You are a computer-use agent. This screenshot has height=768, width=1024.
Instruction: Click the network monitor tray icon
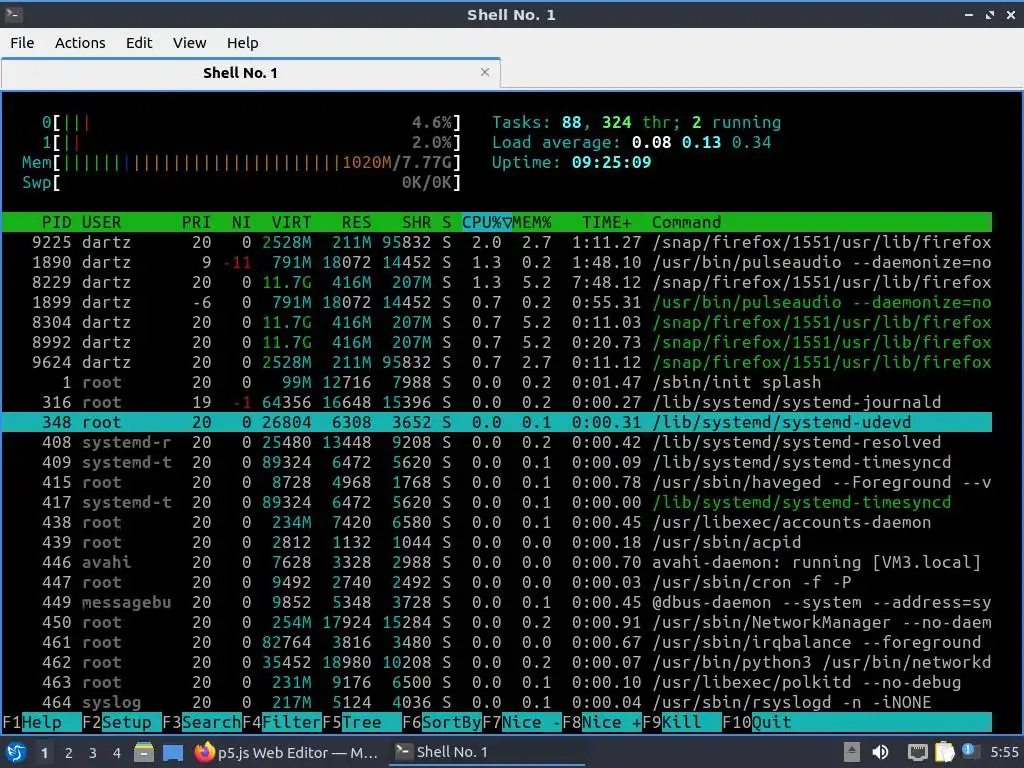pos(918,752)
